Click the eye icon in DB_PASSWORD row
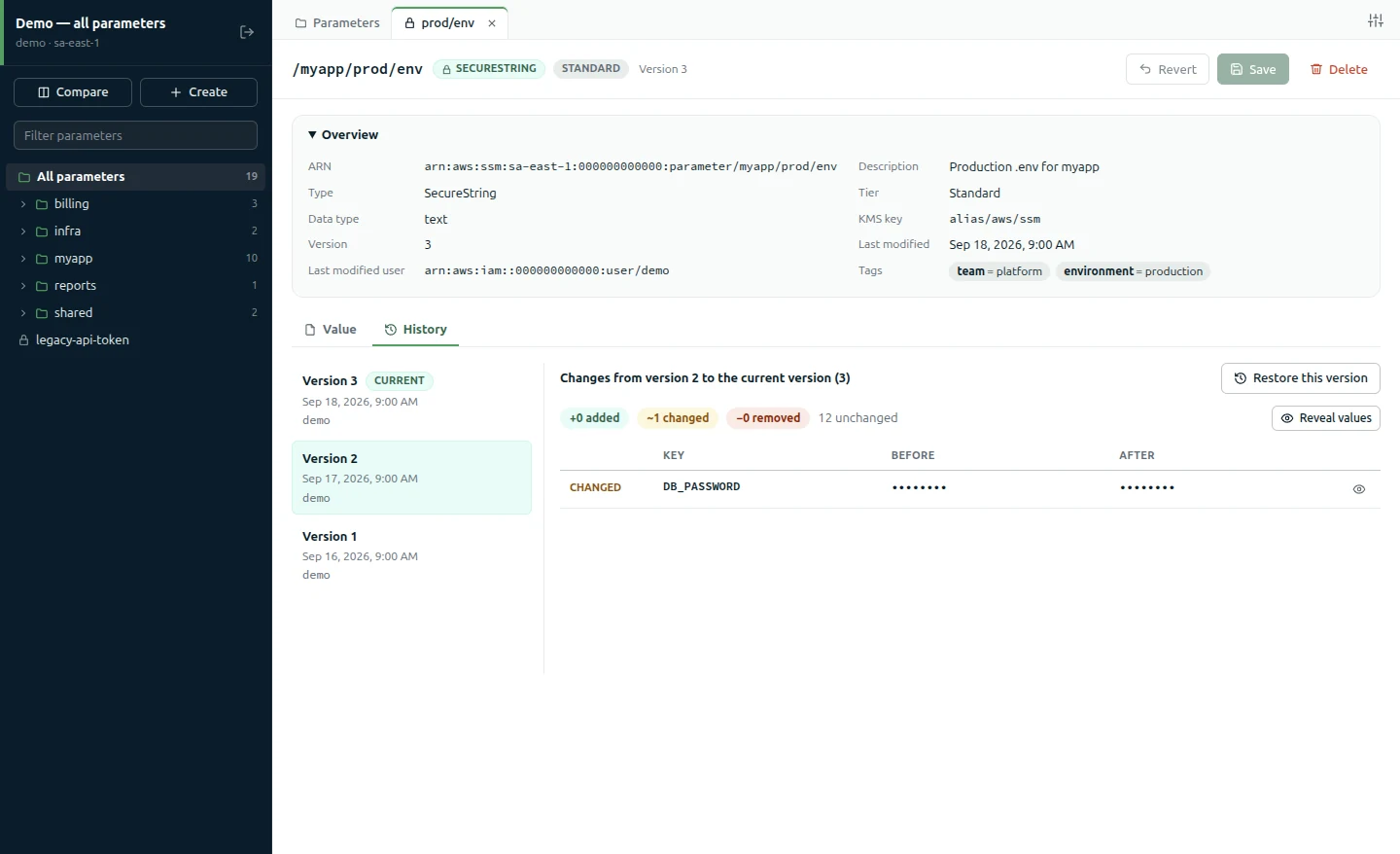 tap(1359, 489)
